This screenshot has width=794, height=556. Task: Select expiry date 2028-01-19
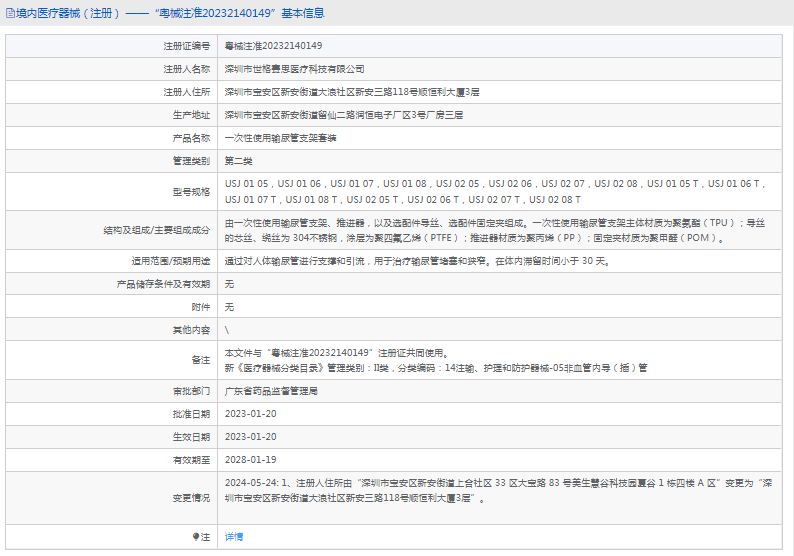pyautogui.click(x=251, y=460)
